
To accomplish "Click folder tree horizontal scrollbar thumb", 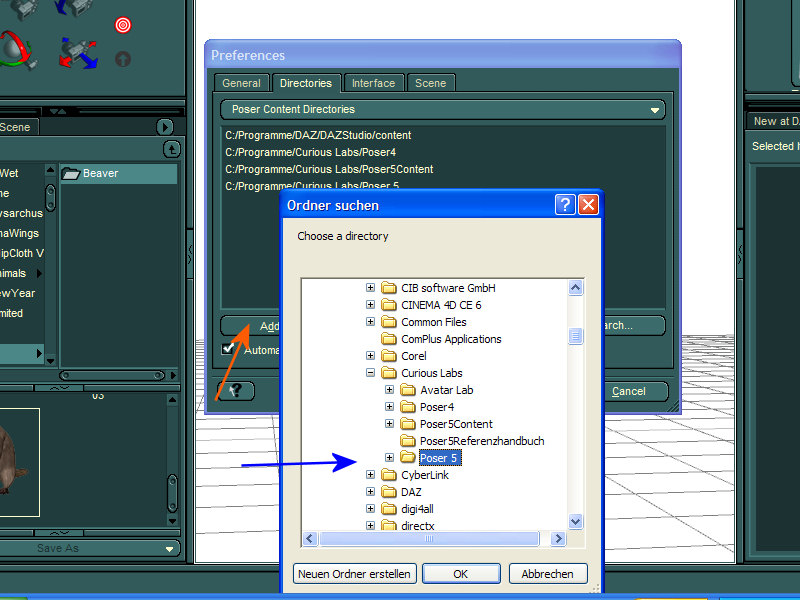I will 429,538.
